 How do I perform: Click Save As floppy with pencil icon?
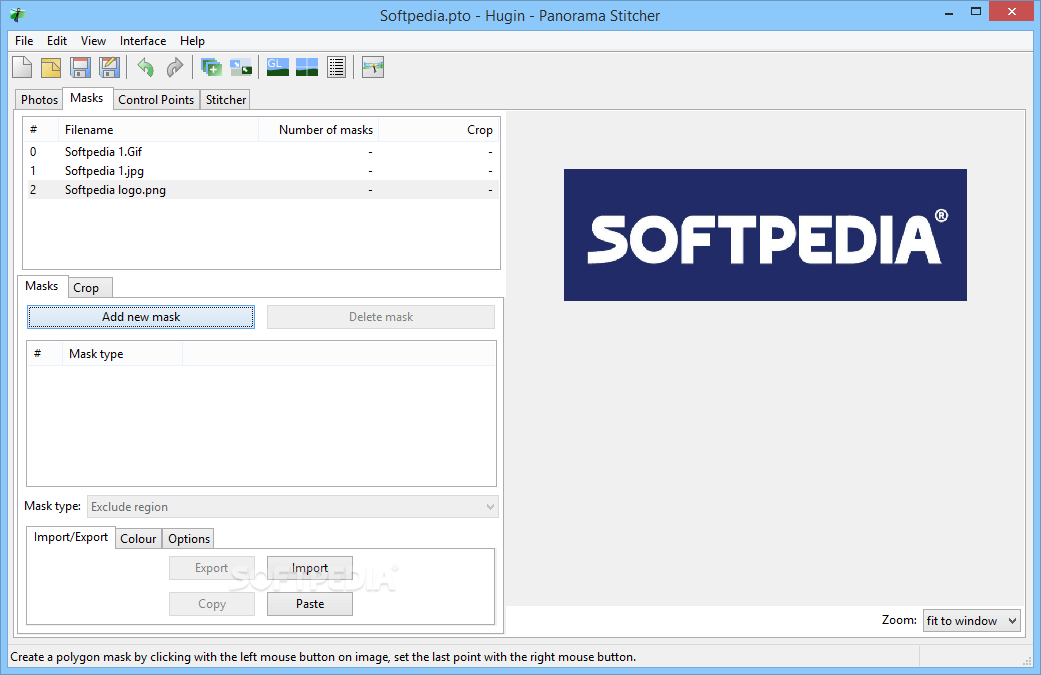(x=110, y=67)
